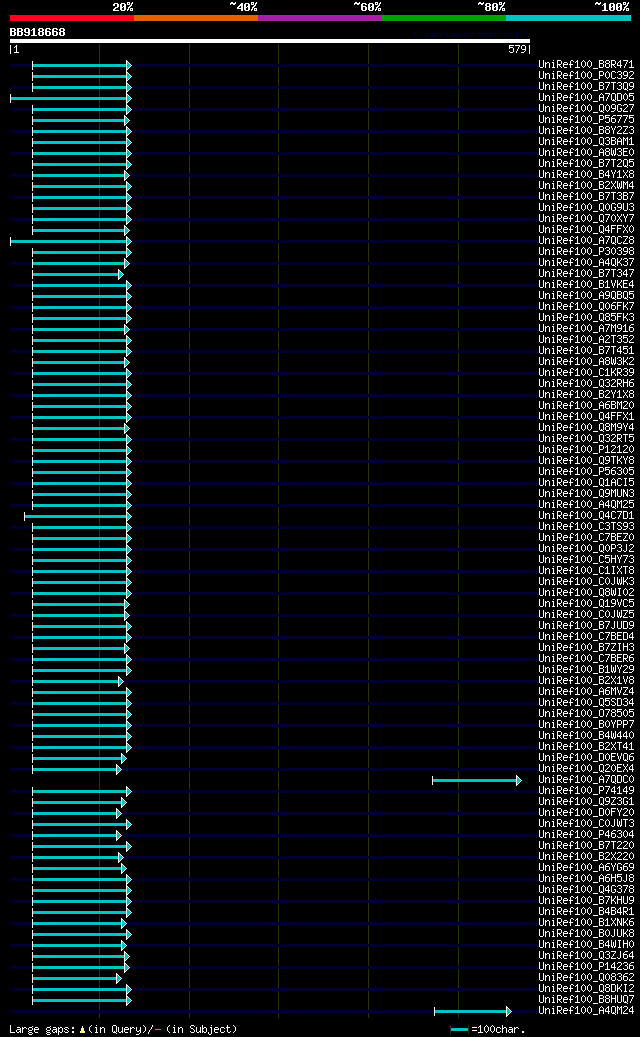Click the red 20% color legend segment

(71, 18)
